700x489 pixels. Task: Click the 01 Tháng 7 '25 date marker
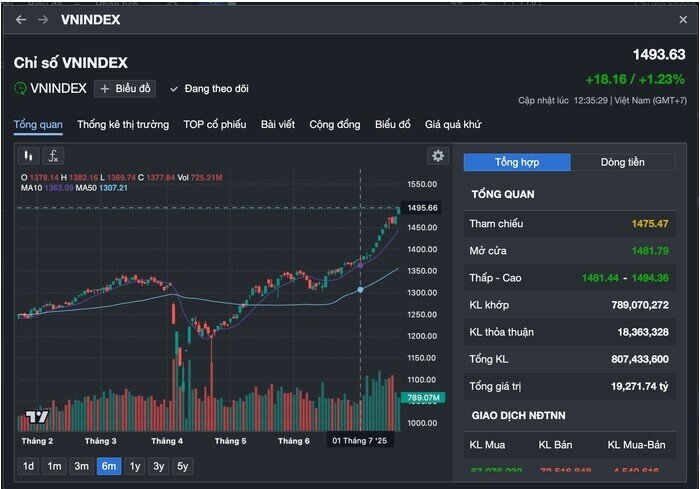pos(359,441)
